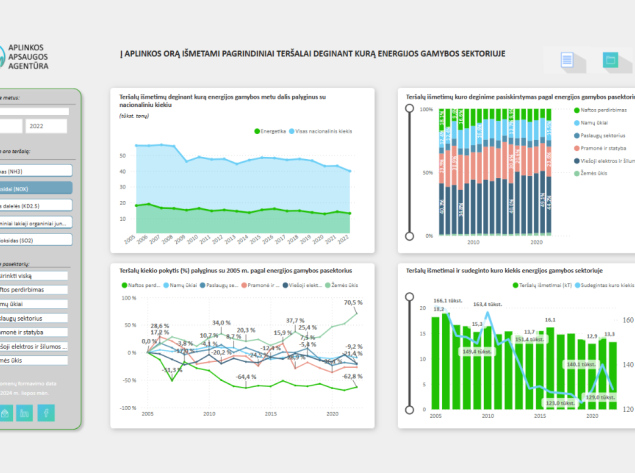Viewport: 635px width, 473px height.
Task: Select Namų ūkiai in stacked chart legend
Action: [x=591, y=123]
